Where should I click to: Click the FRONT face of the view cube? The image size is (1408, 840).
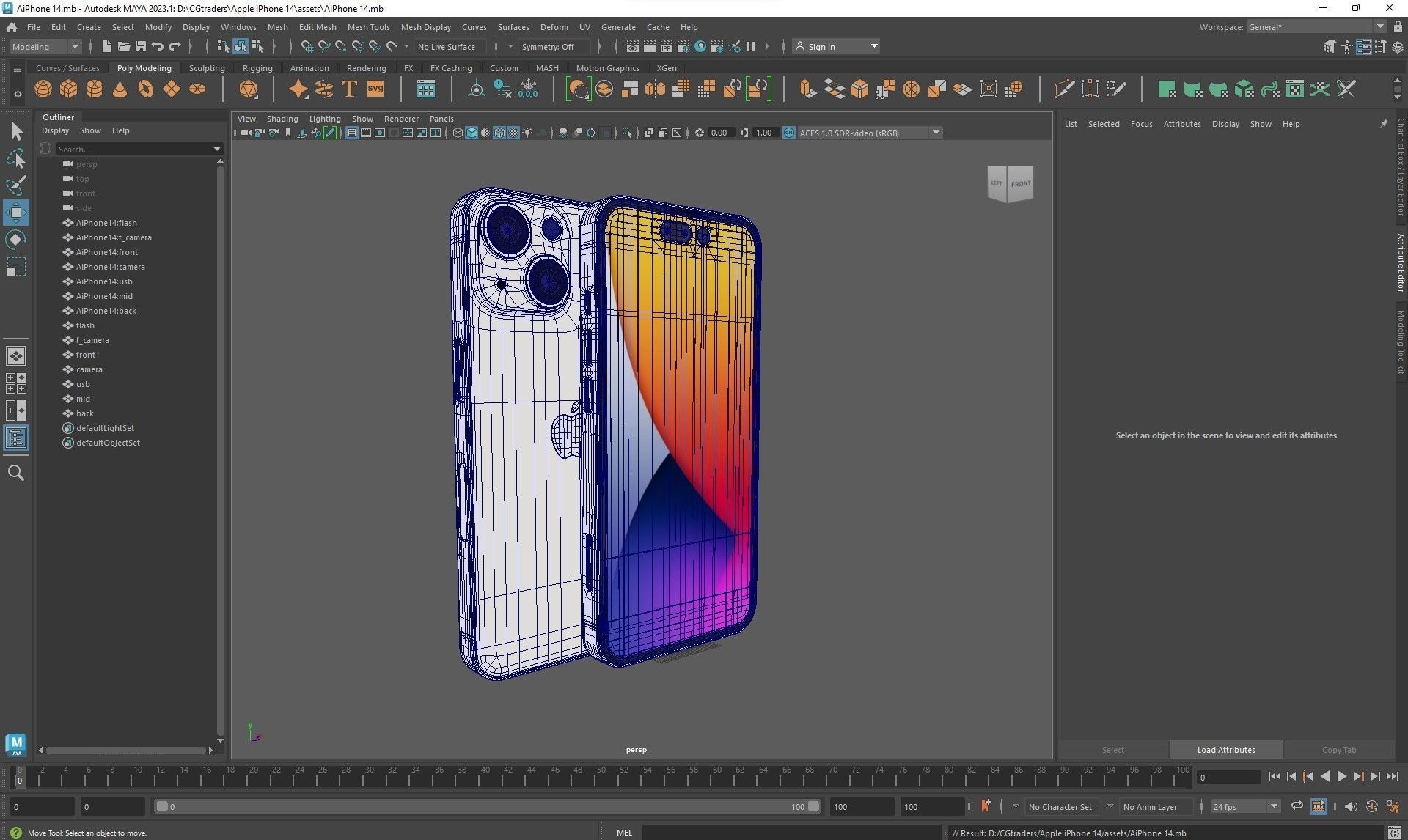(1021, 183)
